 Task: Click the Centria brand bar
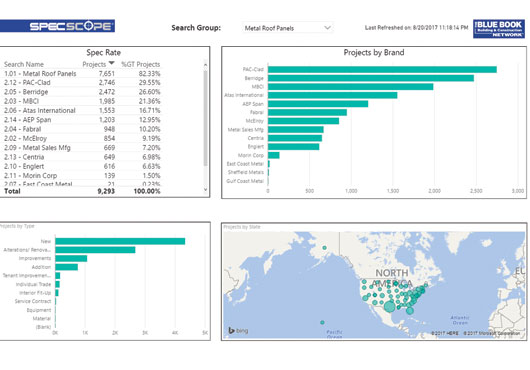[295, 138]
